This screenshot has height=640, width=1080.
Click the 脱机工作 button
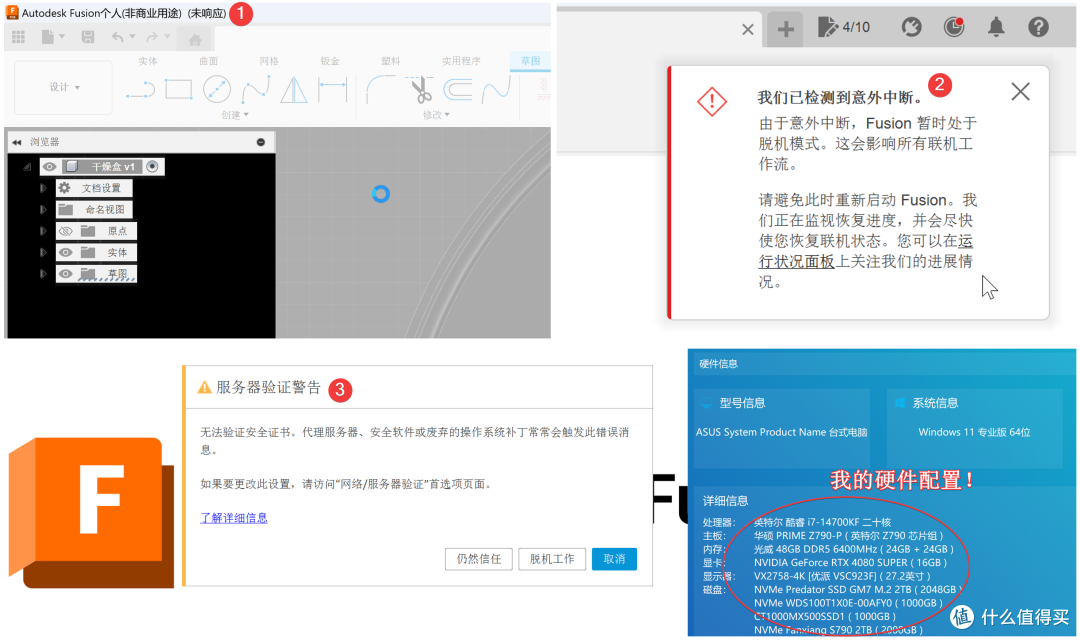(x=552, y=559)
